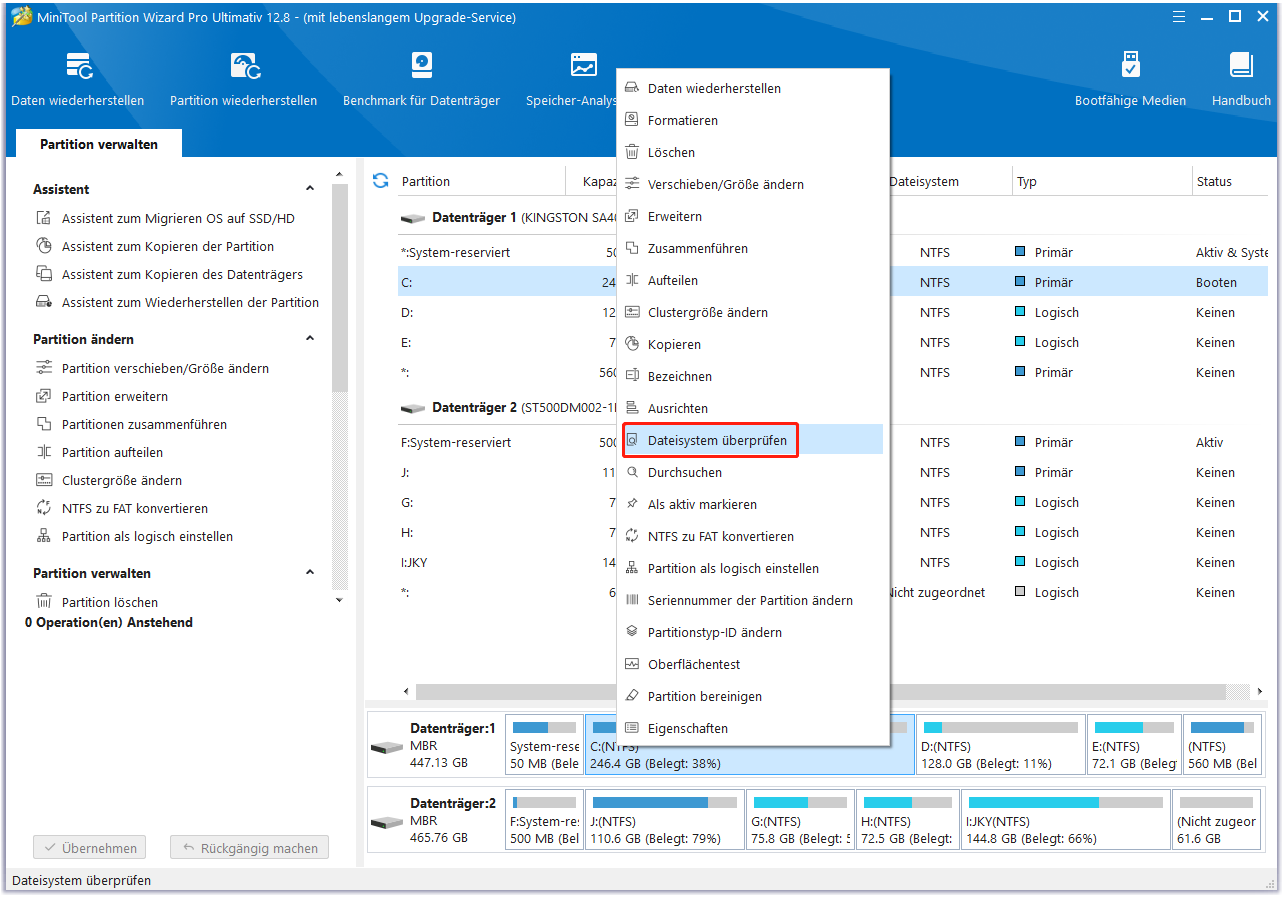1283x897 pixels.
Task: Choose Oberflächentest from context menu
Action: pos(752,664)
